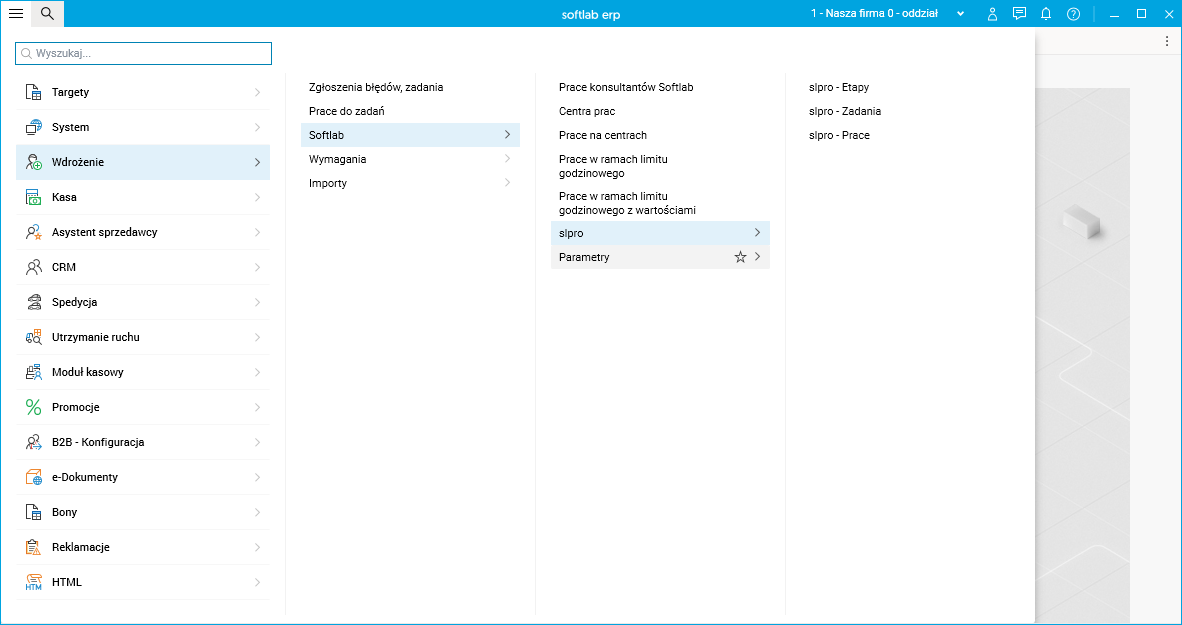Expand the HTML chevron
Image resolution: width=1182 pixels, height=625 pixels.
(x=257, y=582)
